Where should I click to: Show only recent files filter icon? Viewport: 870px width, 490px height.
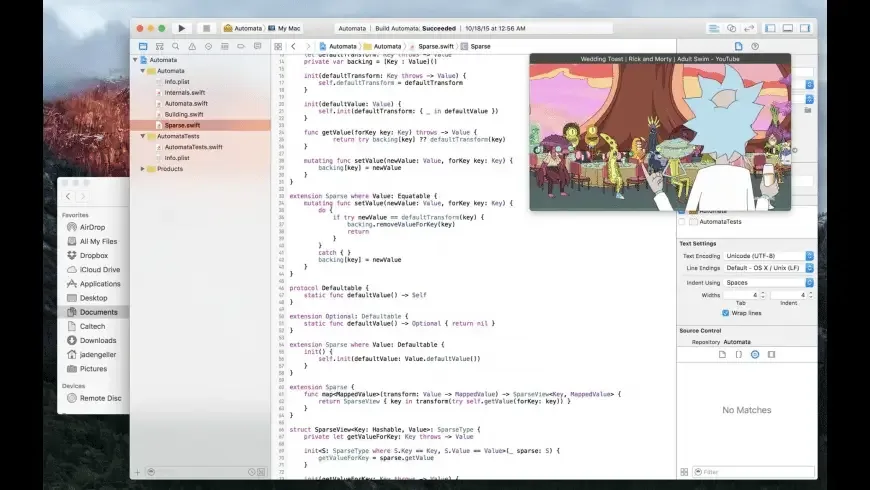(x=252, y=472)
